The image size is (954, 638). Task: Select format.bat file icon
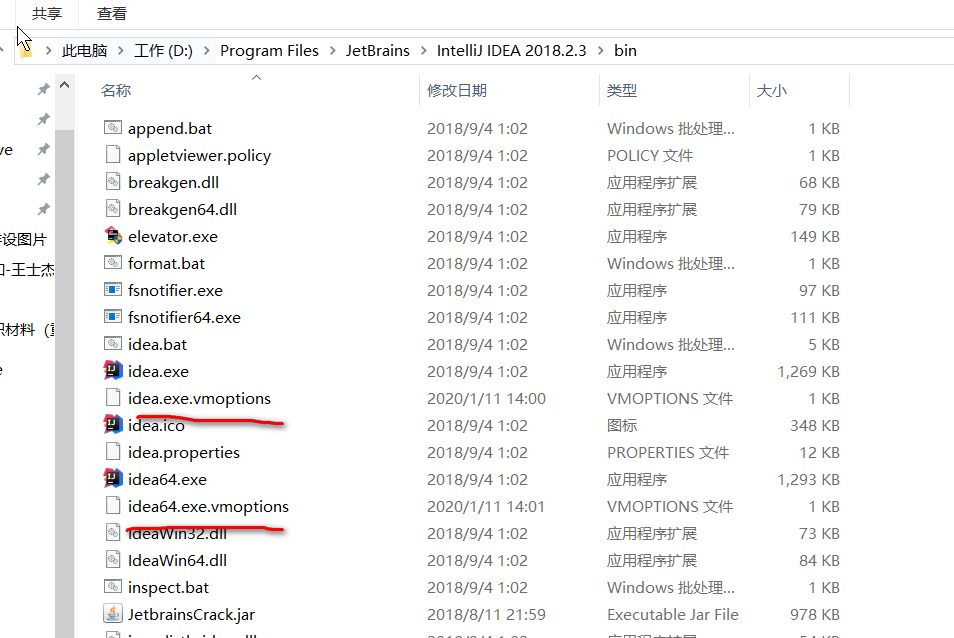pyautogui.click(x=113, y=263)
